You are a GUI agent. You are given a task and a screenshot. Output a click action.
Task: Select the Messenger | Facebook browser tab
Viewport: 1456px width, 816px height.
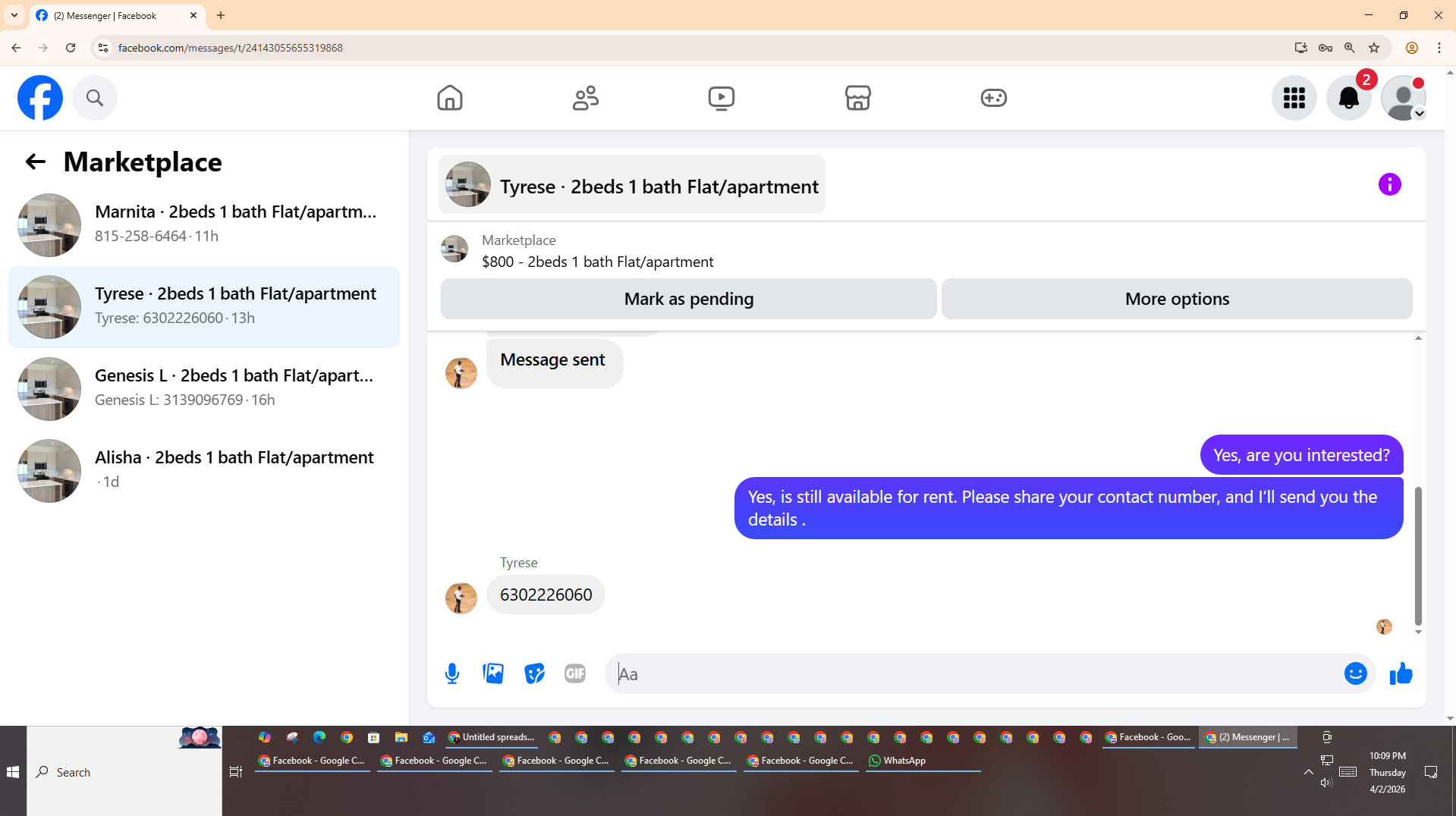(118, 15)
